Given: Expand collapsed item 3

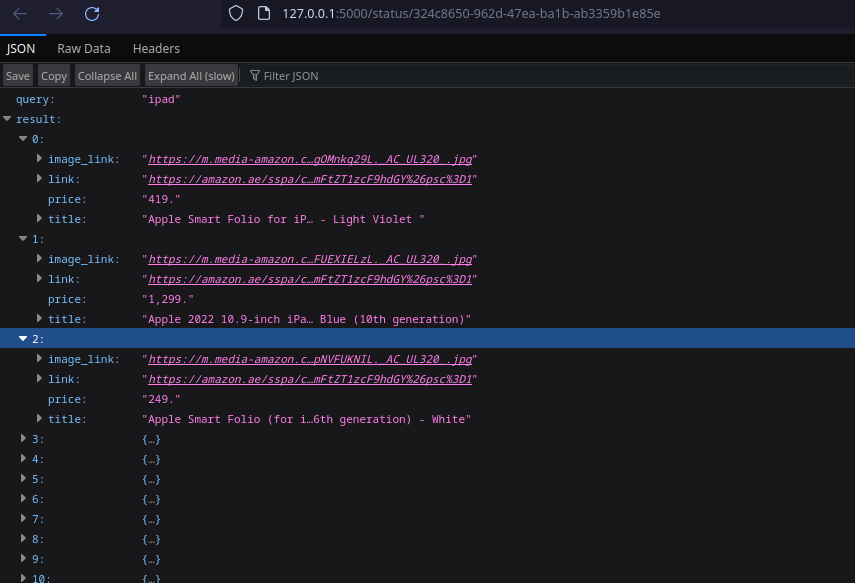Looking at the screenshot, I should (x=23, y=438).
